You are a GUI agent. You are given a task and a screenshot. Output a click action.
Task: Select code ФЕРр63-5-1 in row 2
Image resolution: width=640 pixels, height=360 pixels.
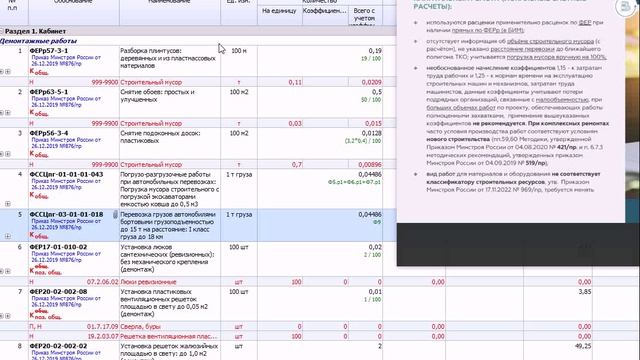click(x=49, y=92)
